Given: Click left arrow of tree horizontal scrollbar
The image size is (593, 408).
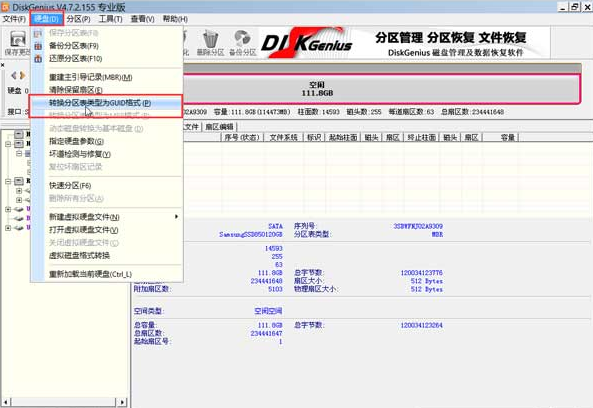Looking at the screenshot, I should pos(5,402).
